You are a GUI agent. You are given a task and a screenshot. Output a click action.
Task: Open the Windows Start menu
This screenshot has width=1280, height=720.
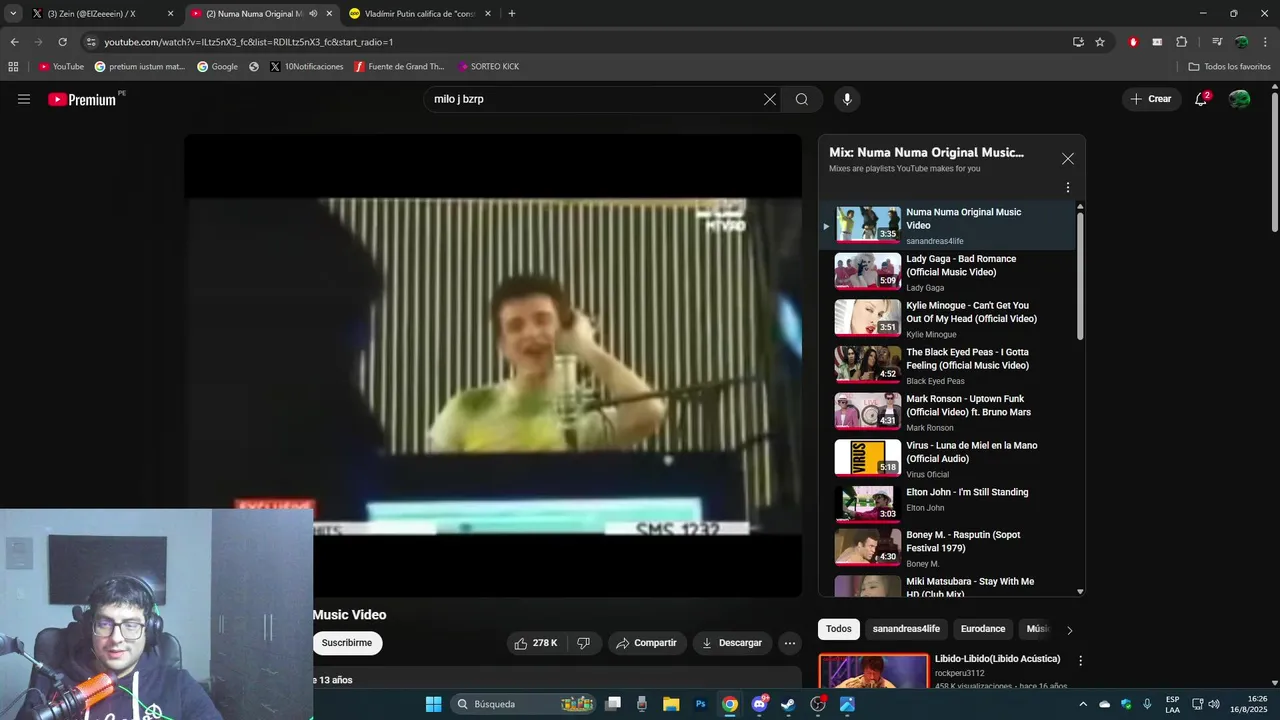click(x=433, y=704)
